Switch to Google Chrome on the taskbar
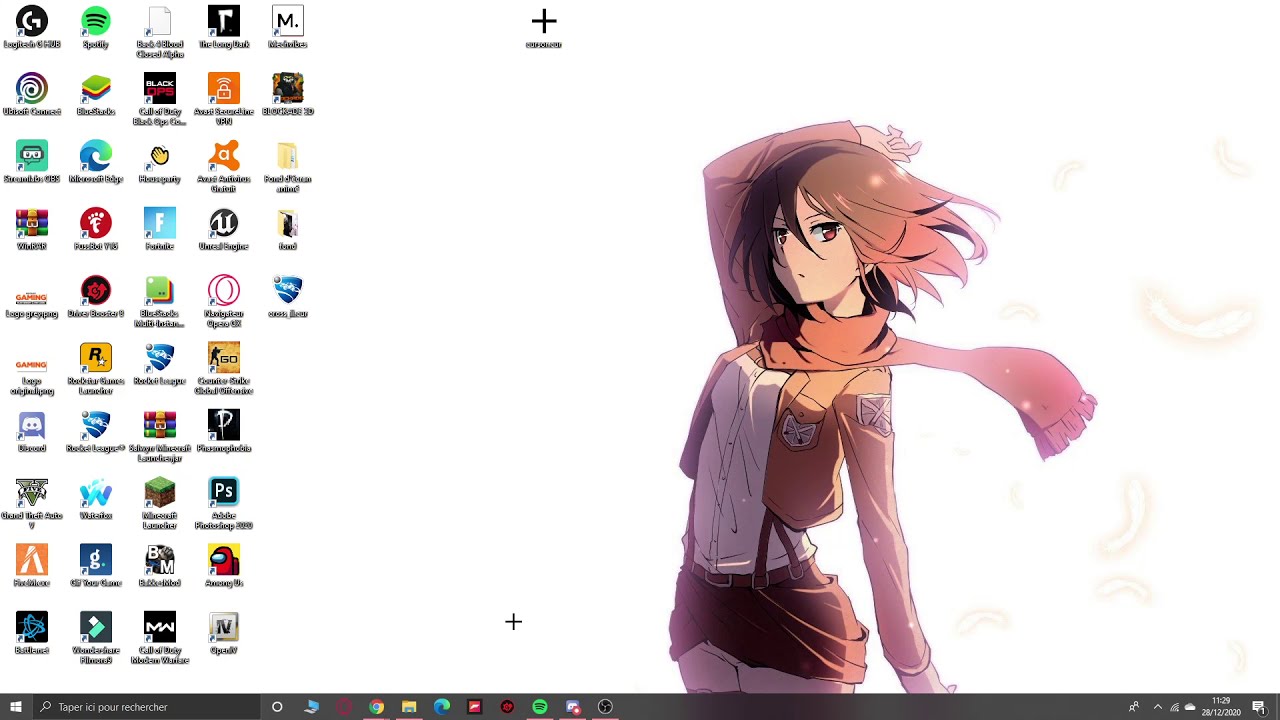The width and height of the screenshot is (1280, 720). tap(376, 707)
